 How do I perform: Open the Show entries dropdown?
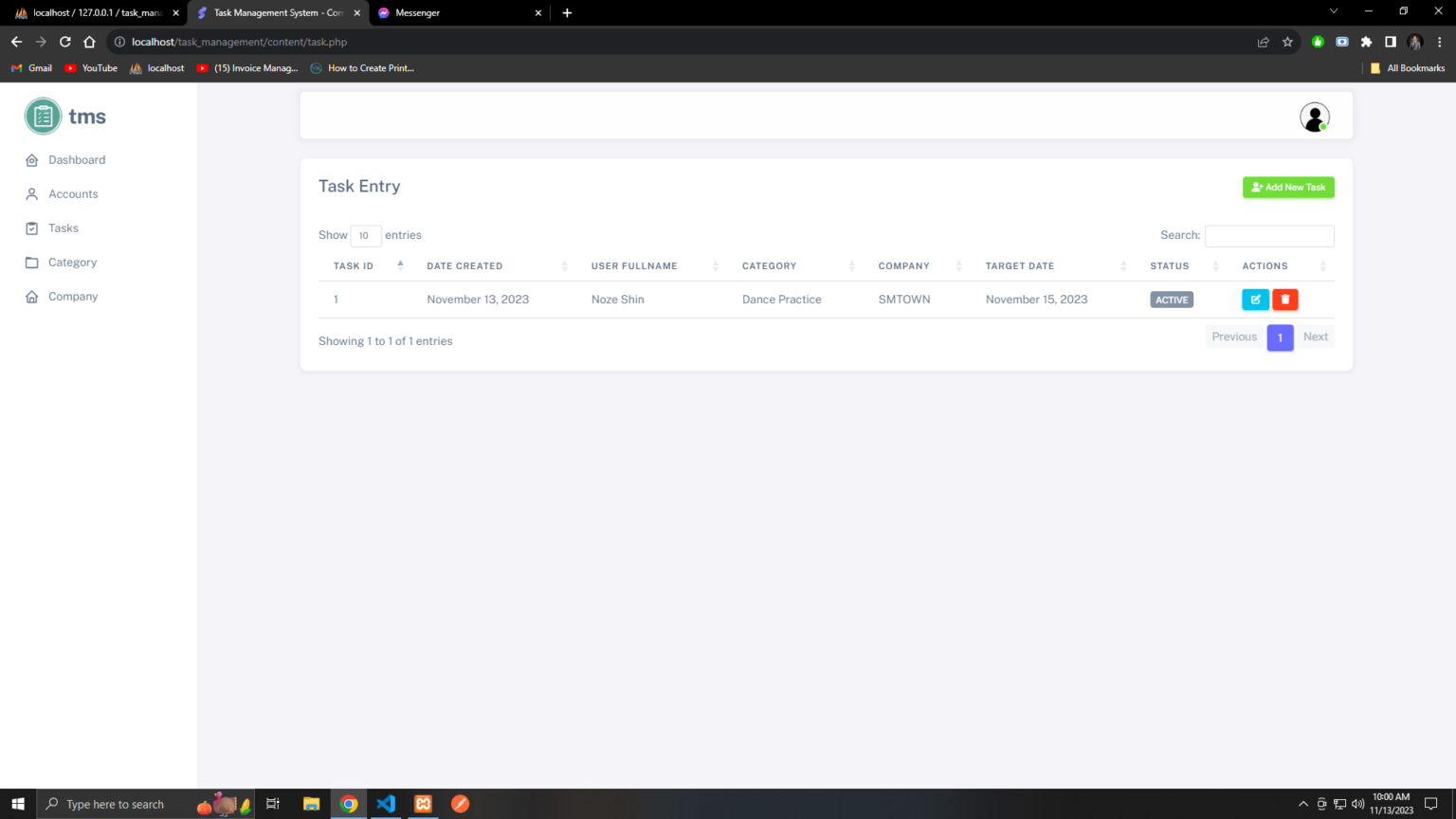pos(366,235)
